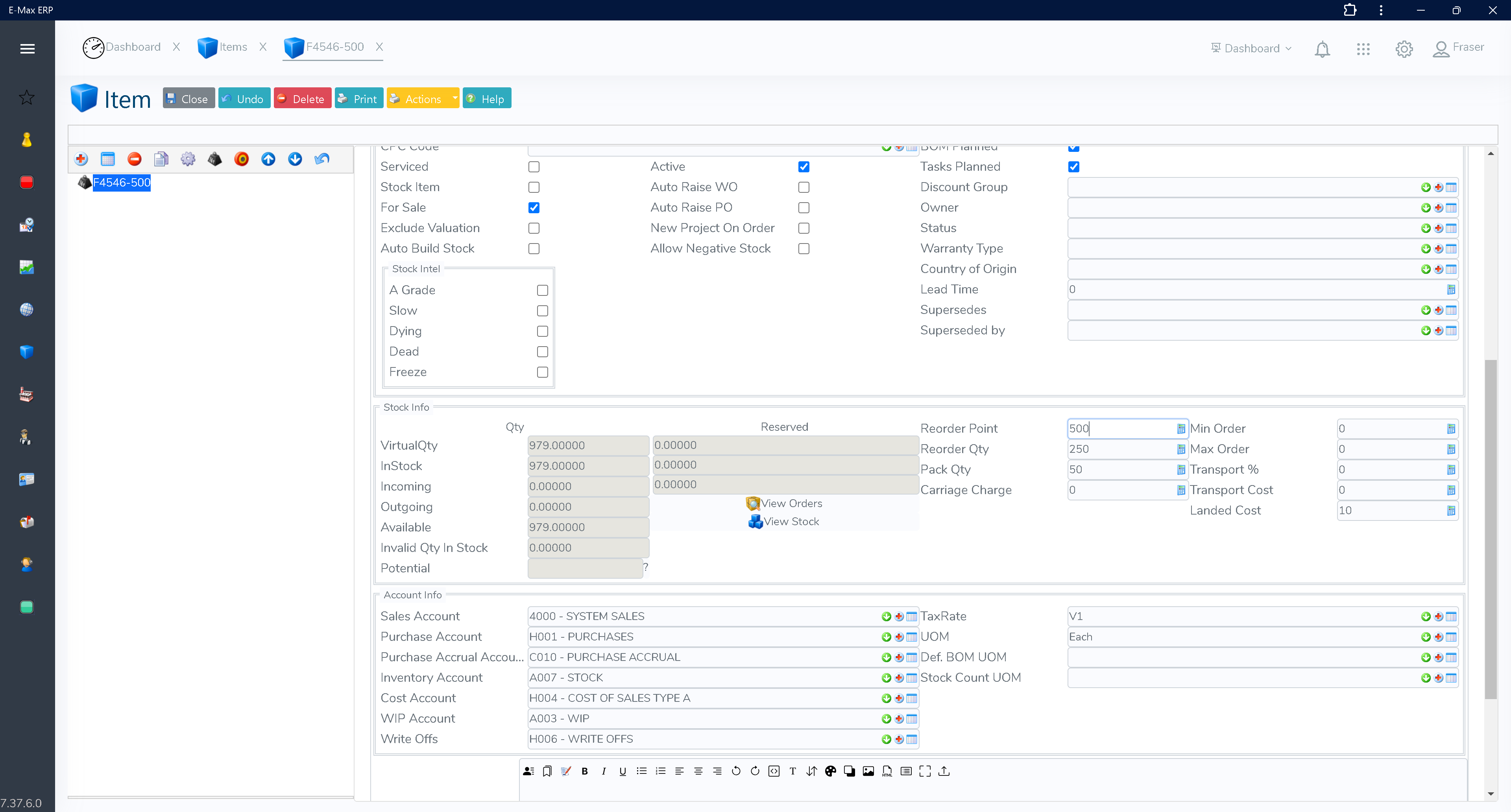The height and width of the screenshot is (812, 1511).
Task: Click the View Orders link
Action: 791,503
